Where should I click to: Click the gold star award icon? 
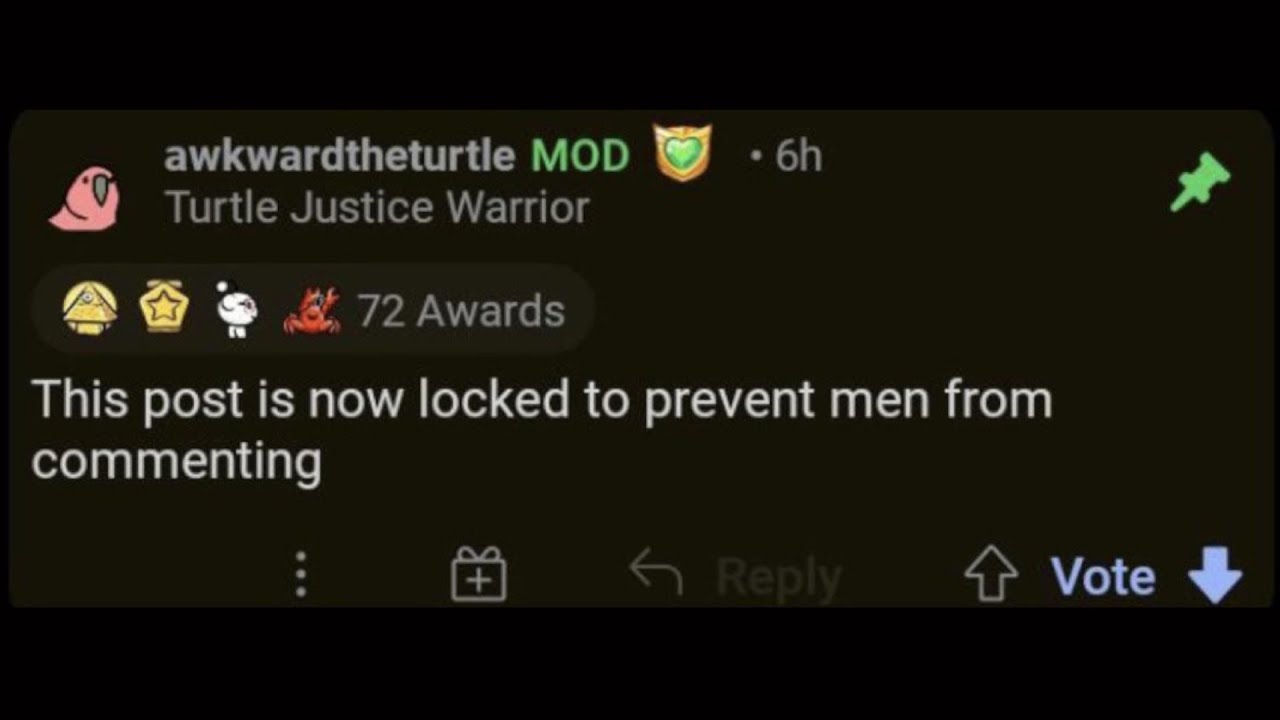click(x=164, y=306)
